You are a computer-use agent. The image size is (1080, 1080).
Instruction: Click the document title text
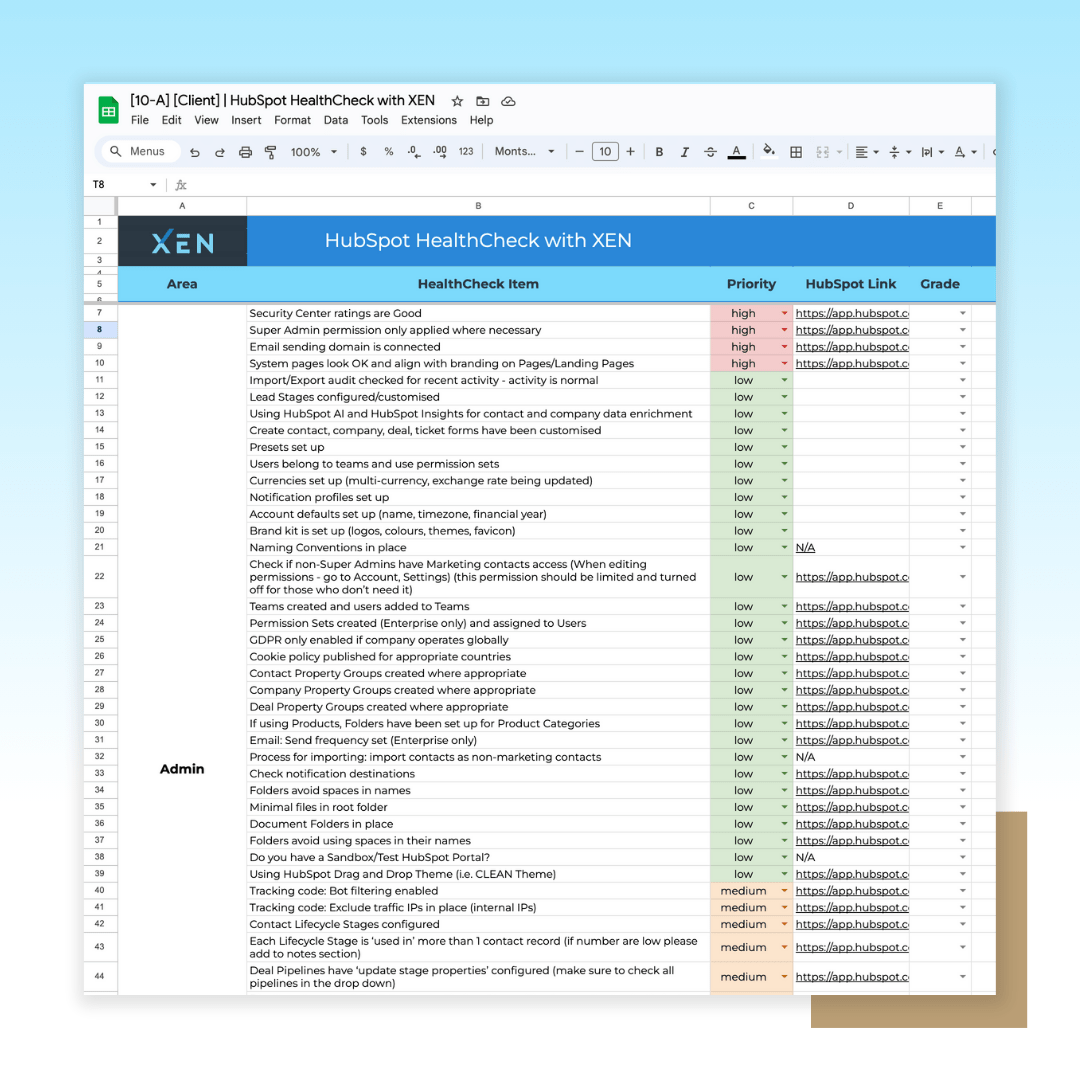tap(282, 101)
